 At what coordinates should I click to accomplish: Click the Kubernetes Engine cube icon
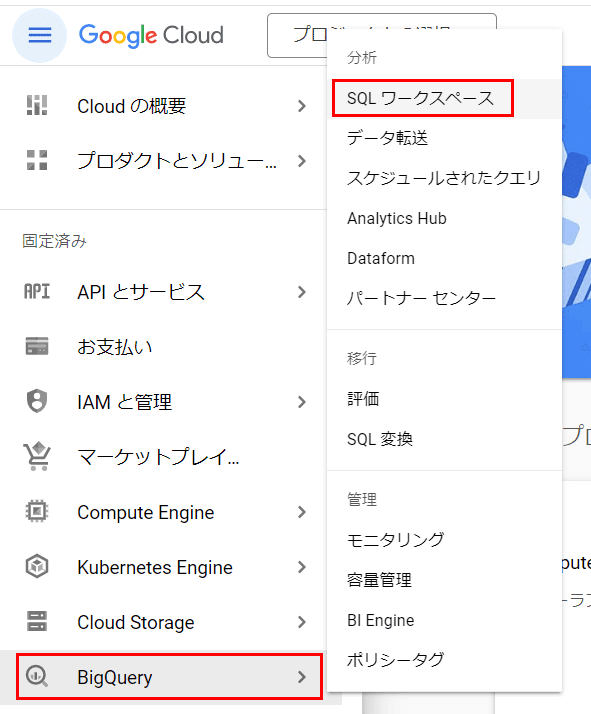click(37, 566)
